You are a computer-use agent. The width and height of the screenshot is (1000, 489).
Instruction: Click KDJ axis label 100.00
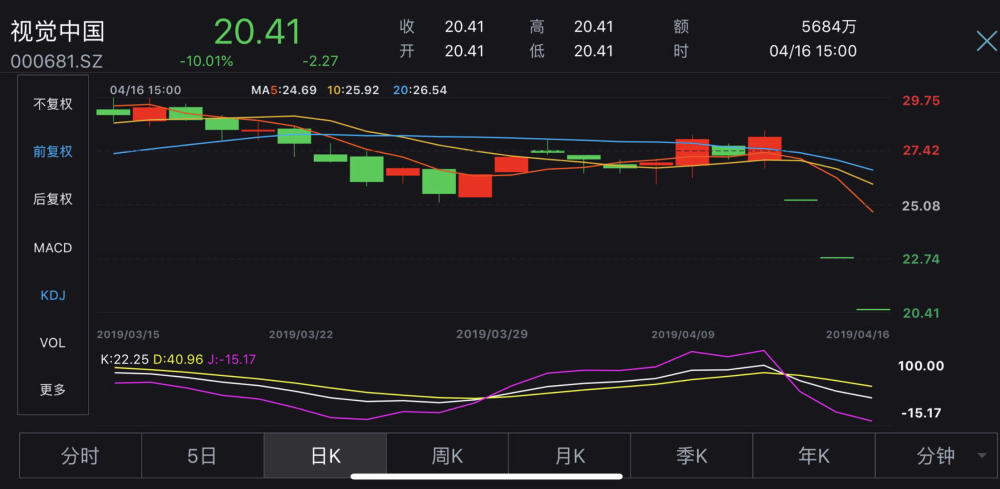point(923,367)
